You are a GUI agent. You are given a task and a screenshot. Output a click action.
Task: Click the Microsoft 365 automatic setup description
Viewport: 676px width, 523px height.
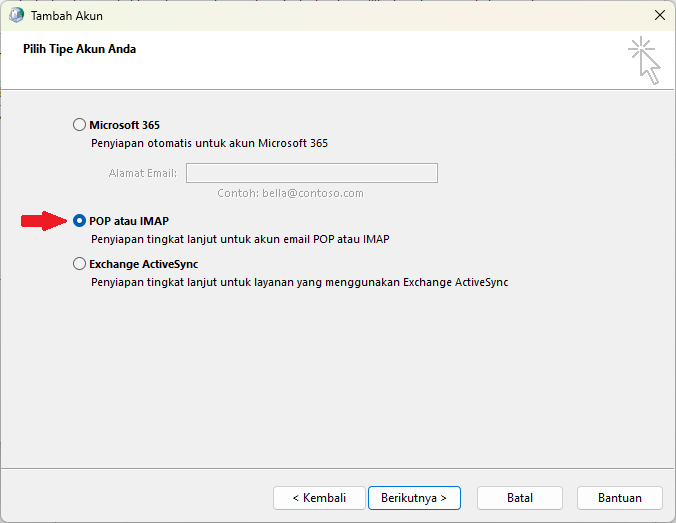tap(209, 144)
